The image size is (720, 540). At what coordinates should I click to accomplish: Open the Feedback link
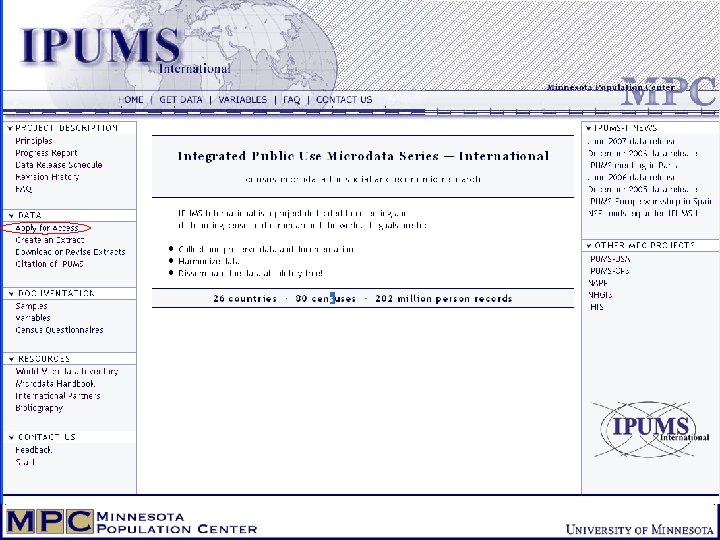[x=33, y=450]
